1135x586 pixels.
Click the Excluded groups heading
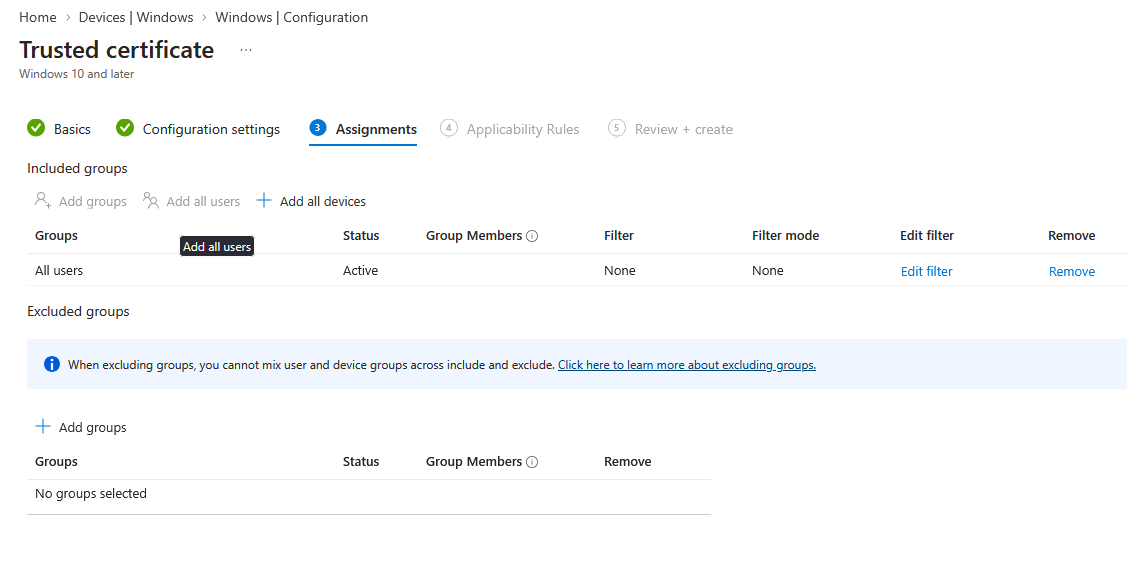(x=78, y=312)
